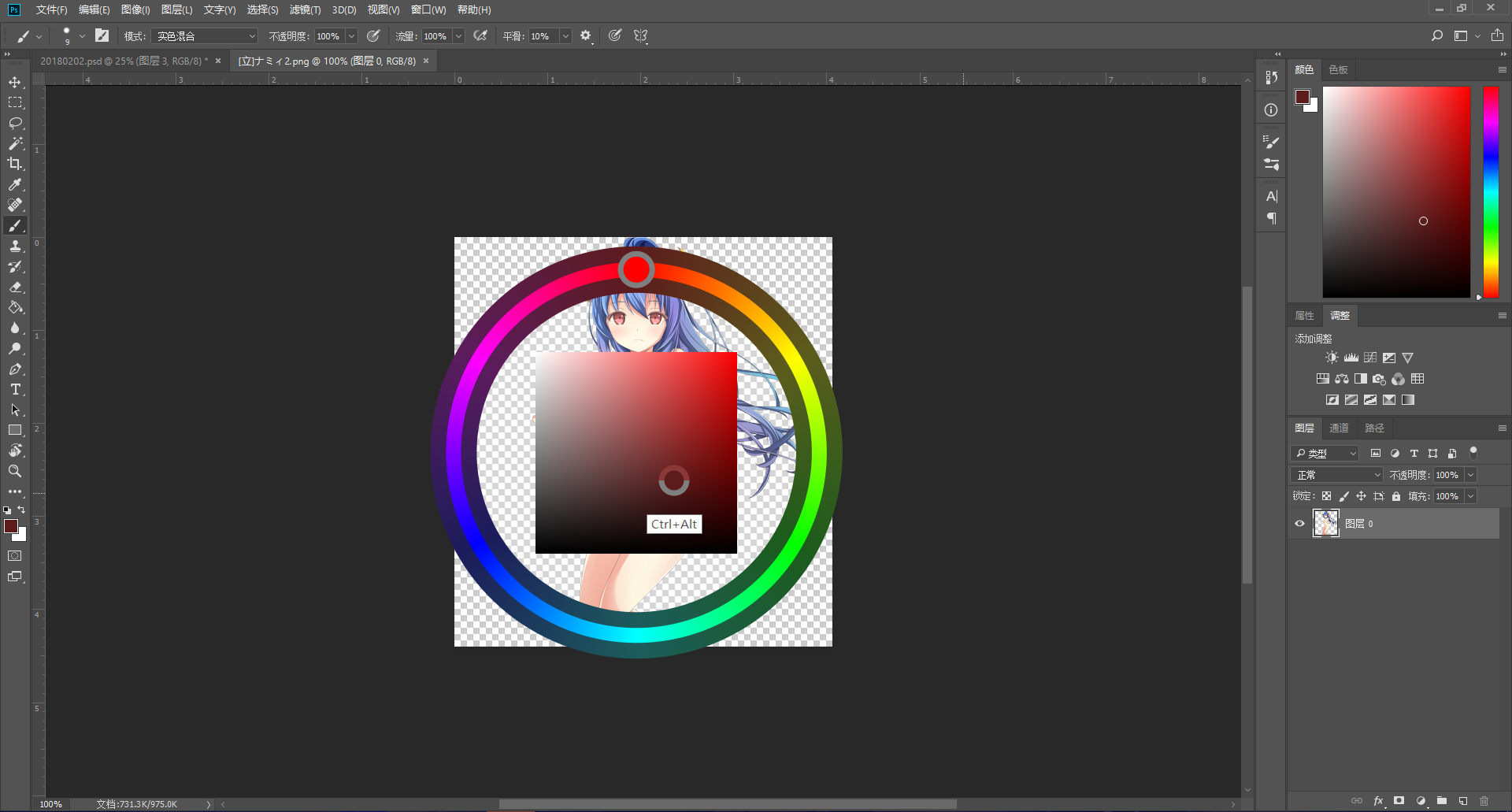Screen dimensions: 1512x812
Task: Select the Eraser tool
Action: 15,287
